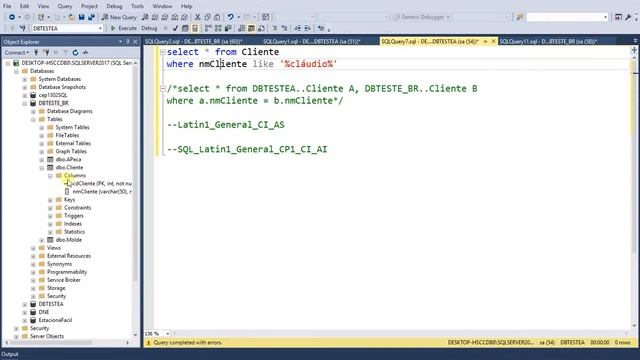The height and width of the screenshot is (360, 640).
Task: Close the Object Explorer panel
Action: (x=136, y=42)
